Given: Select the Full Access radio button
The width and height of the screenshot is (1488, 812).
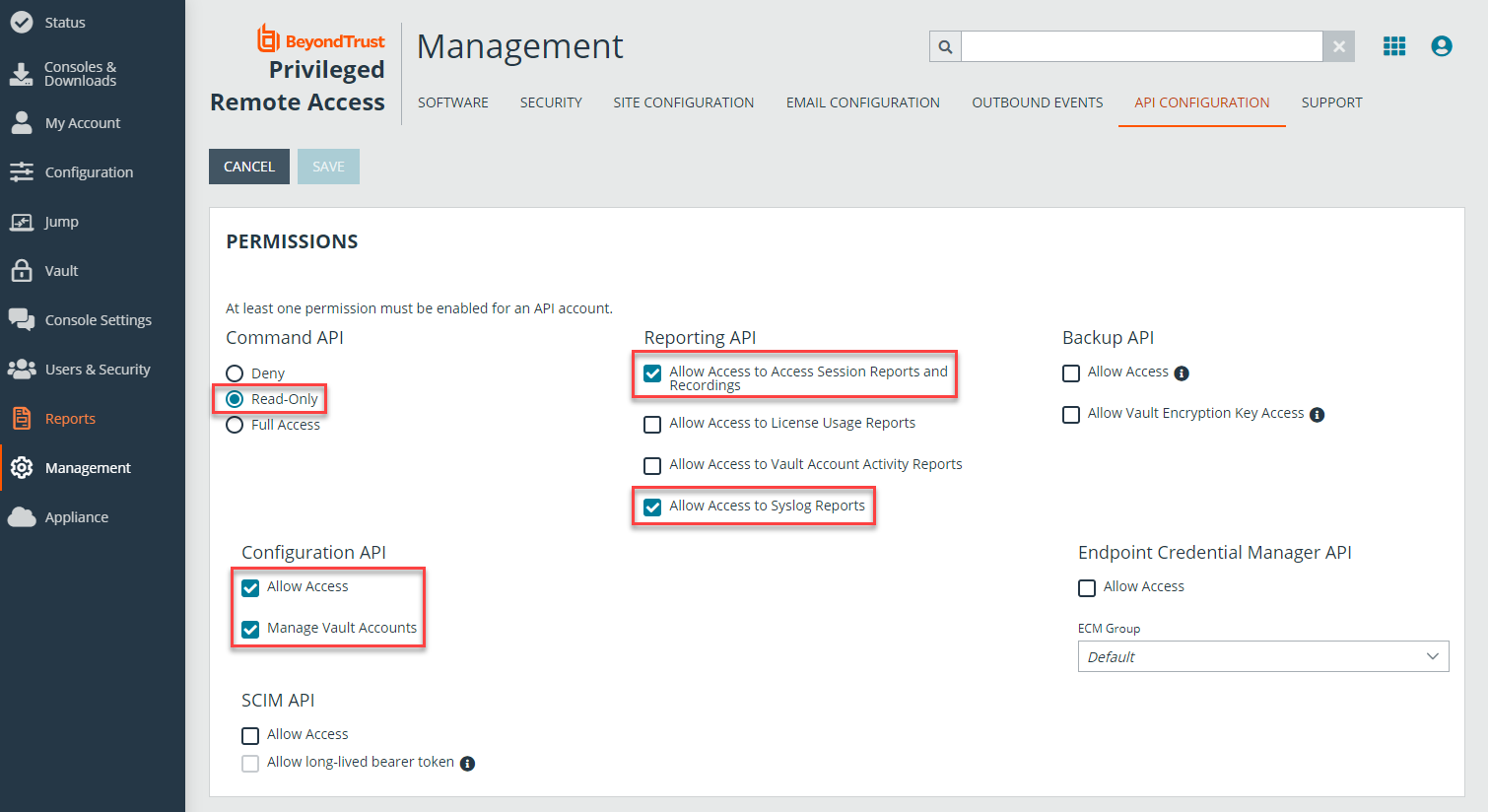Looking at the screenshot, I should click(235, 425).
